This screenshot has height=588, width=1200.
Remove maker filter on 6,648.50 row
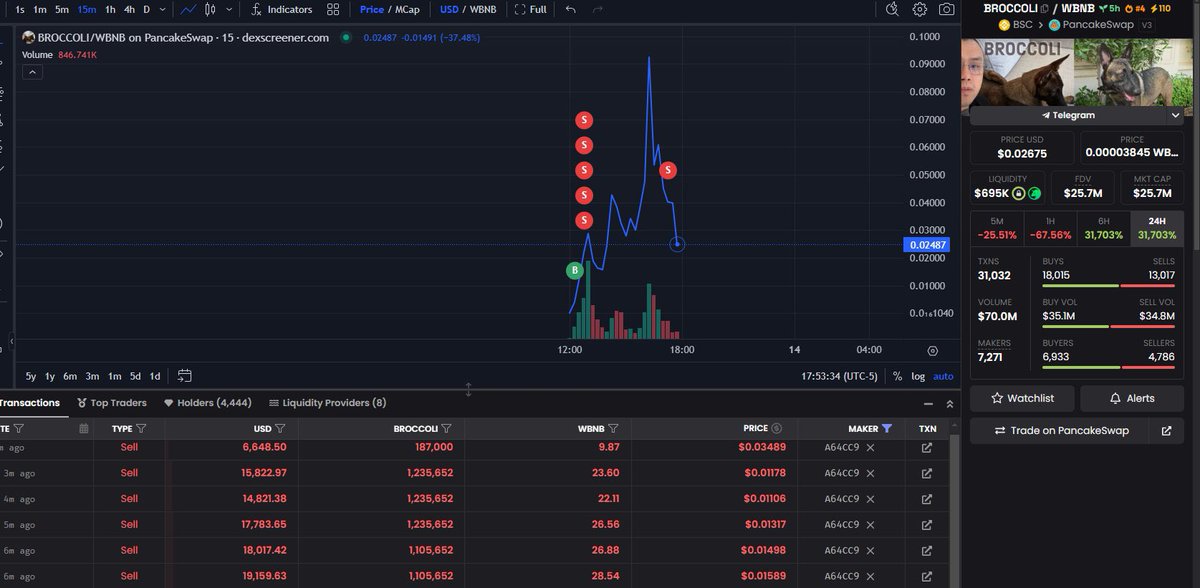[870, 447]
